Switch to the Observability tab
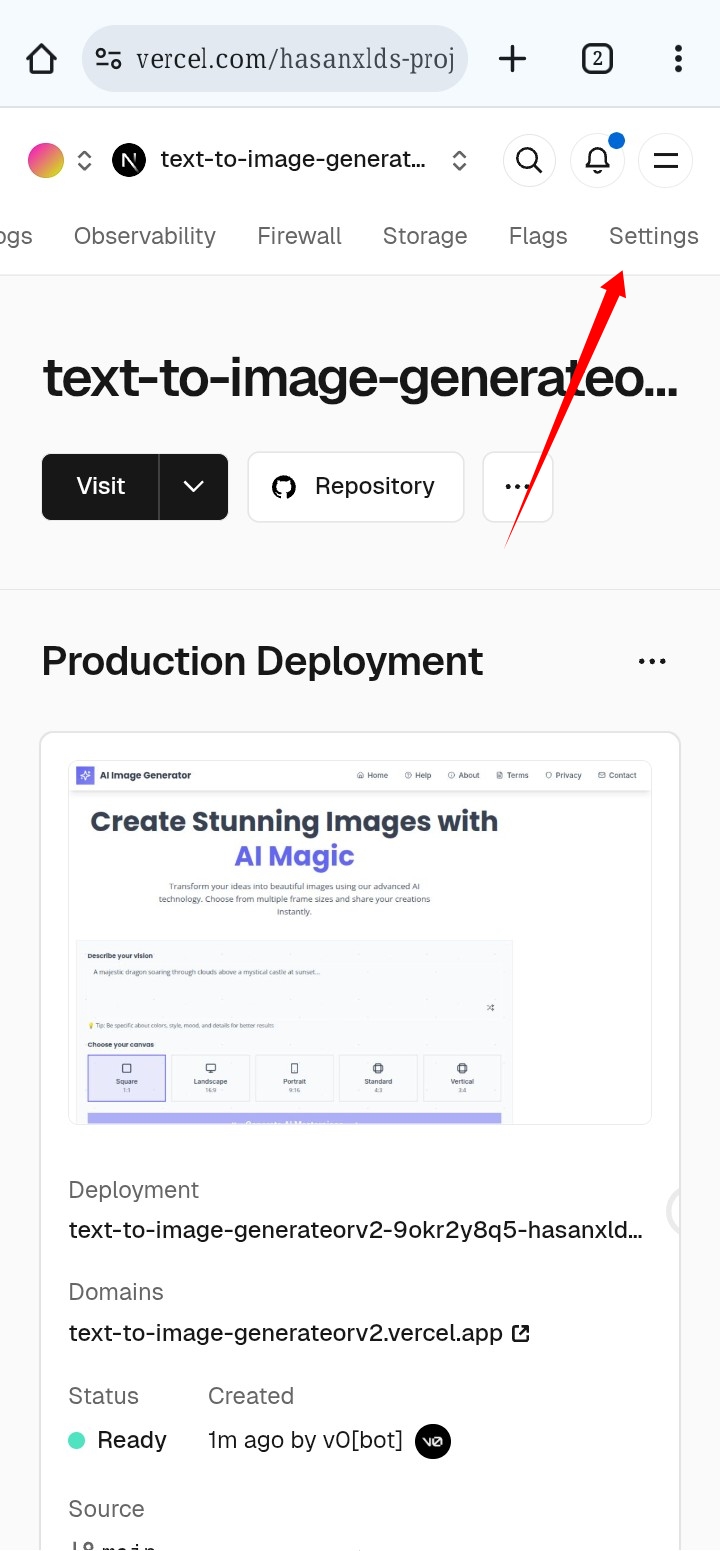This screenshot has width=720, height=1551. point(145,236)
